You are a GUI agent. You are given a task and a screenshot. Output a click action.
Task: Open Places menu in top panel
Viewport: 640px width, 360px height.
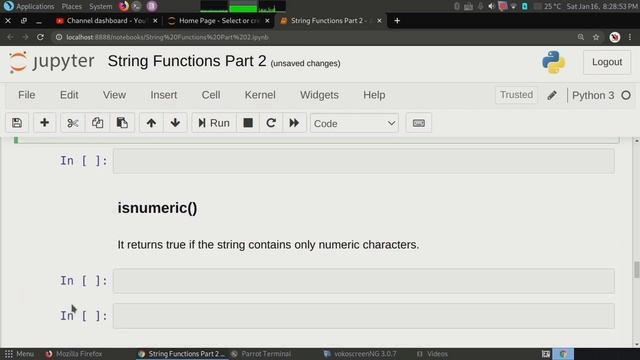coord(71,6)
